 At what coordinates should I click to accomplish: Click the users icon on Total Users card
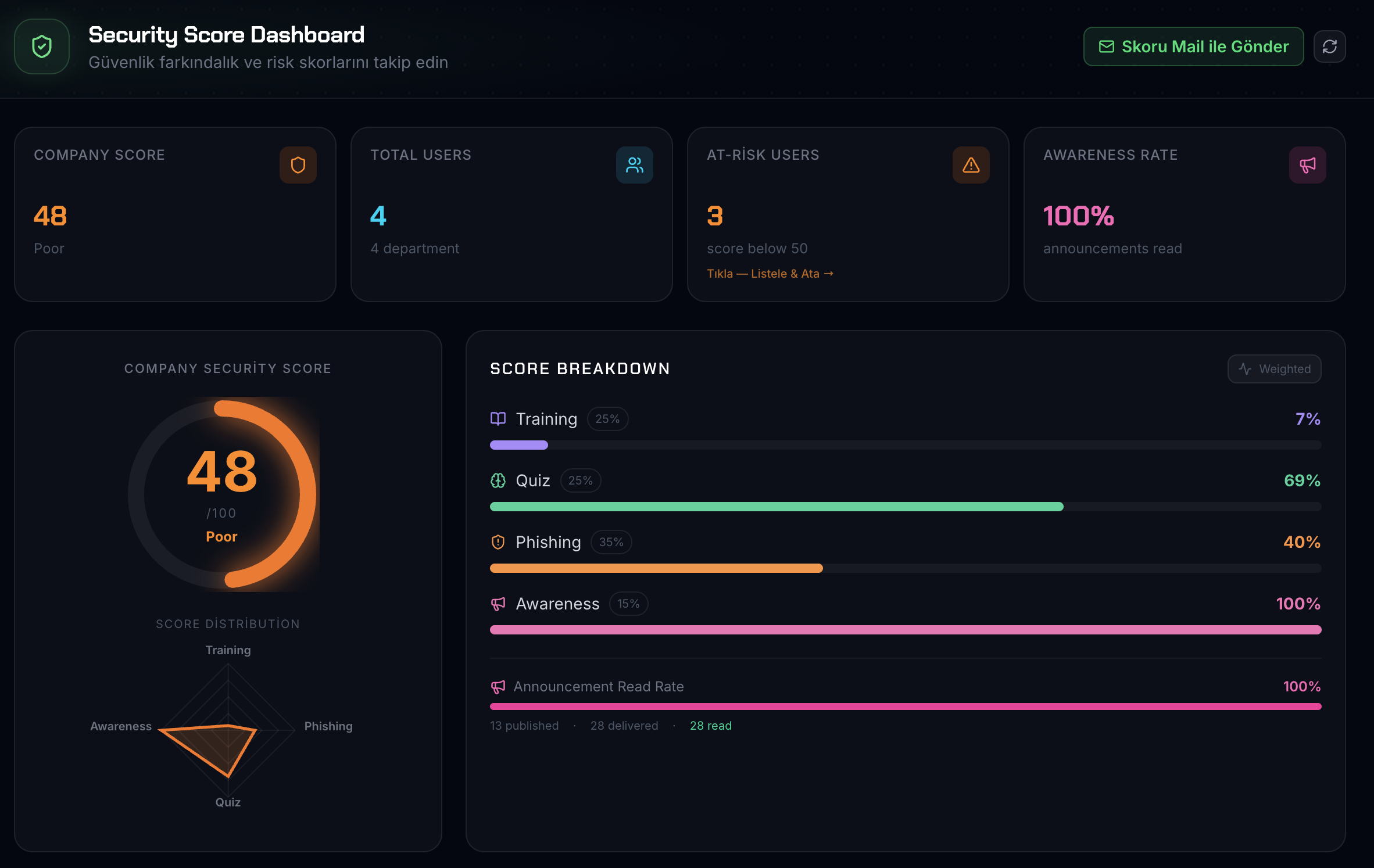pyautogui.click(x=635, y=165)
